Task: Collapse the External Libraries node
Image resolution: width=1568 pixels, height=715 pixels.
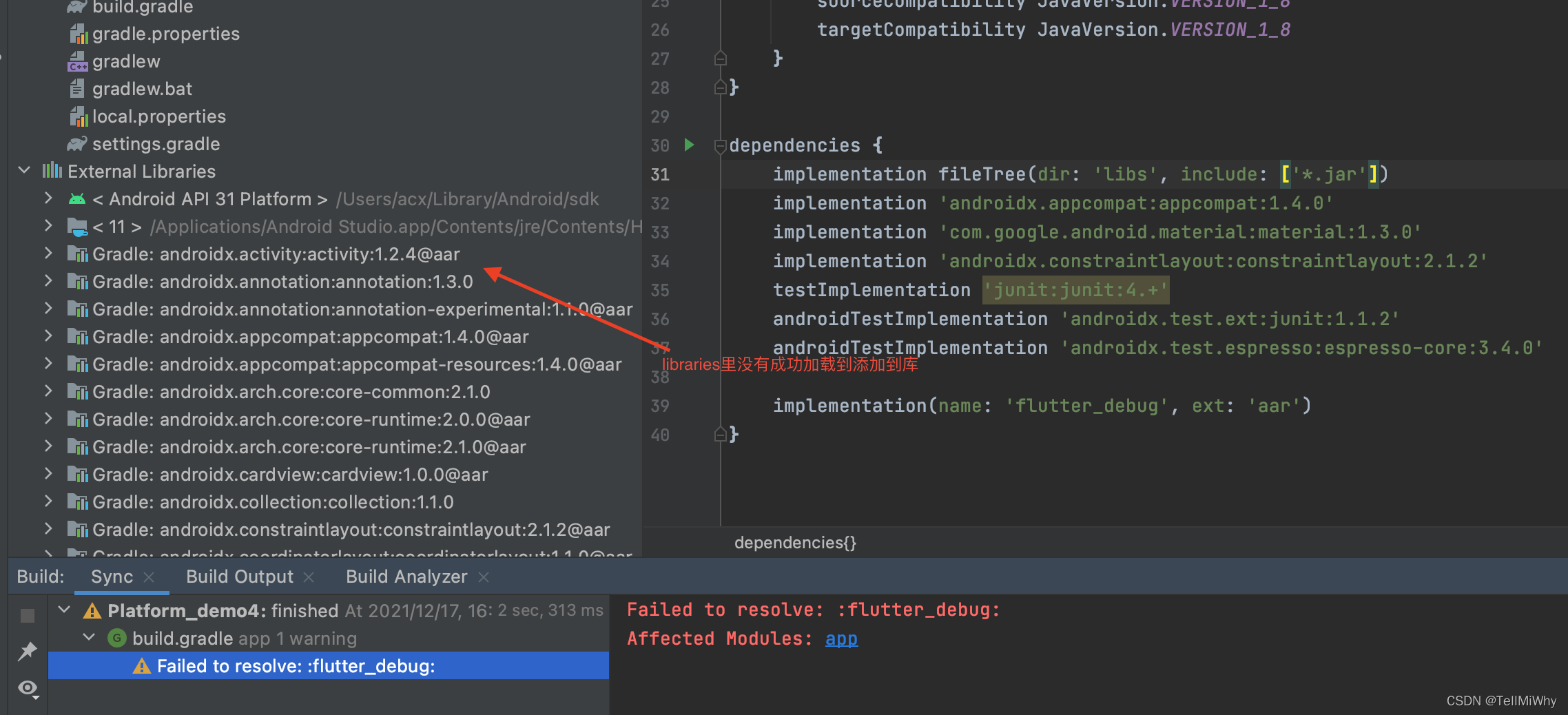Action: tap(24, 170)
